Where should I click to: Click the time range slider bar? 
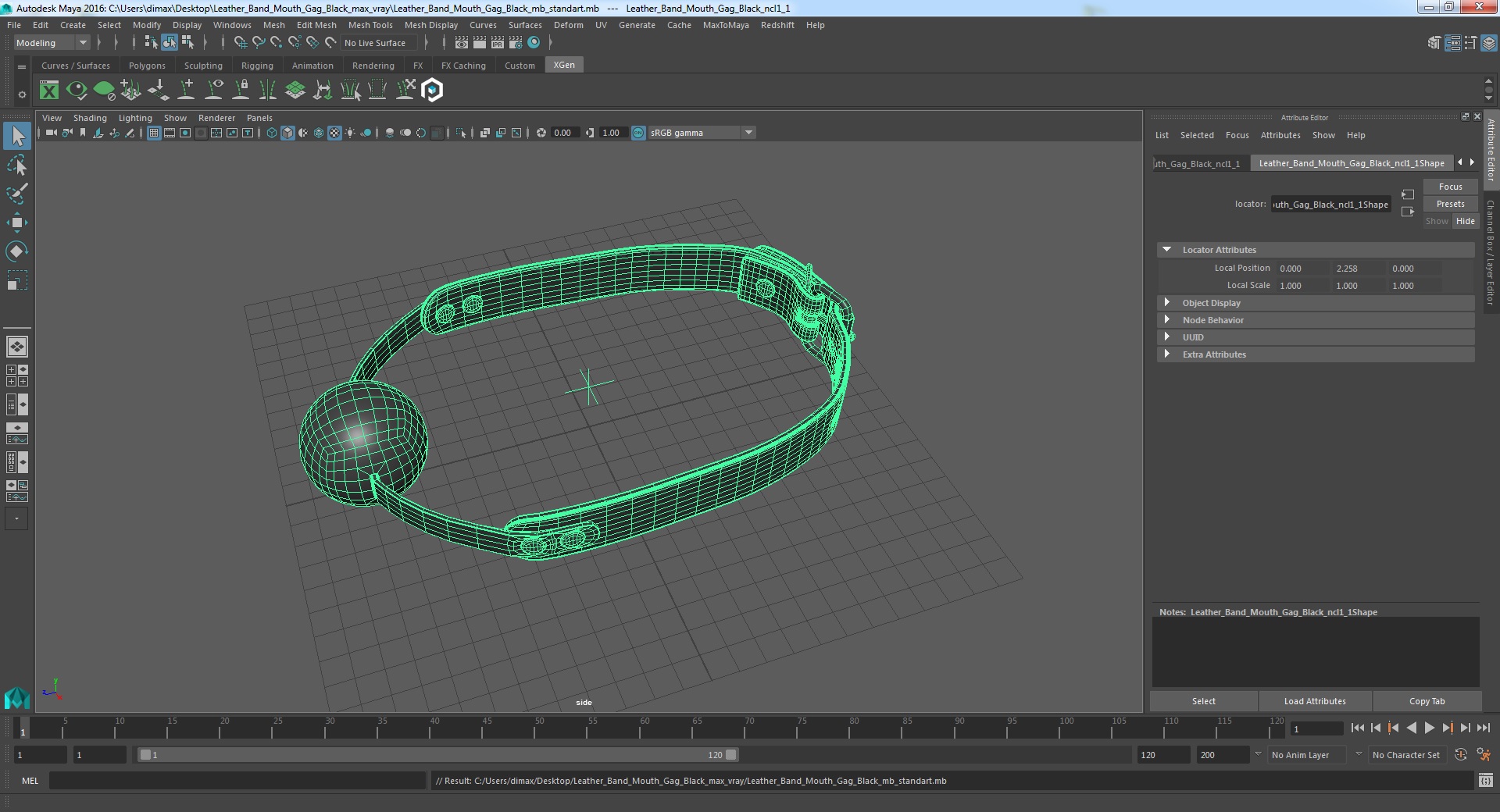click(x=437, y=755)
